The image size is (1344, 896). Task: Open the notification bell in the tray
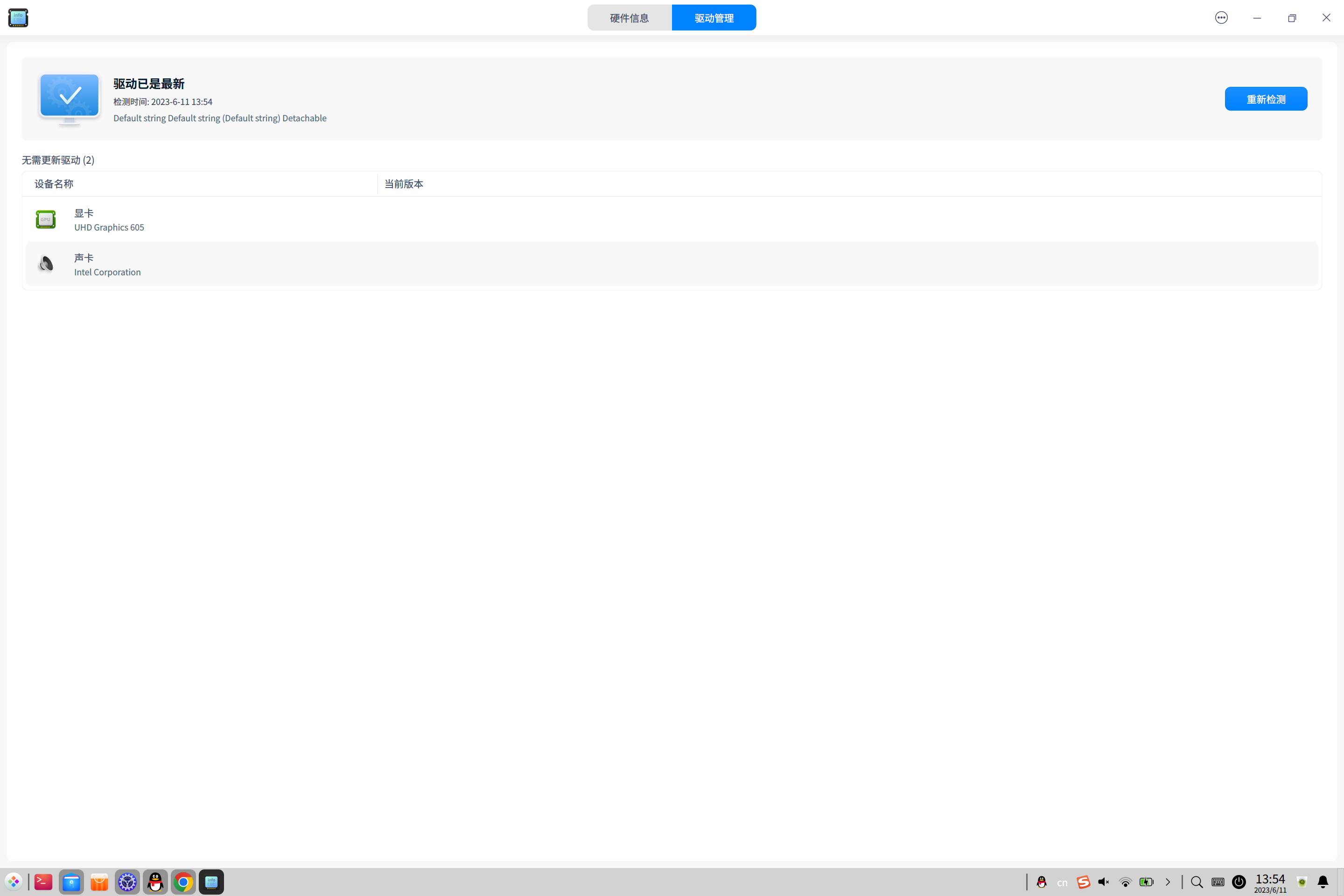[1322, 882]
